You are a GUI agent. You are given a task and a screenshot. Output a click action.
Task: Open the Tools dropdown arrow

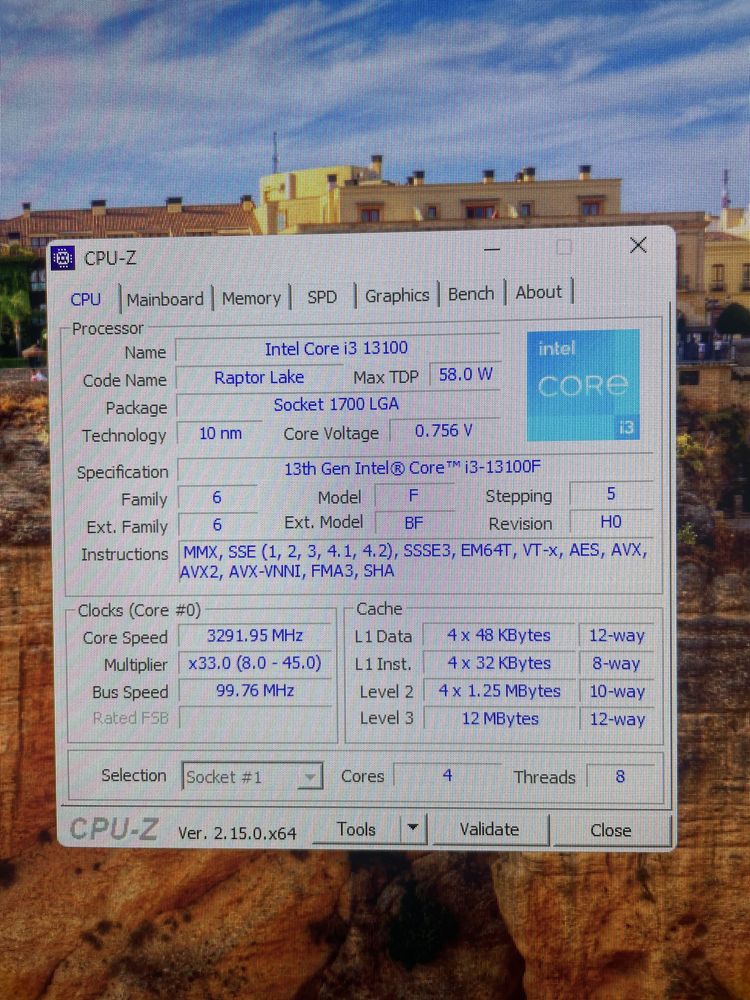413,828
